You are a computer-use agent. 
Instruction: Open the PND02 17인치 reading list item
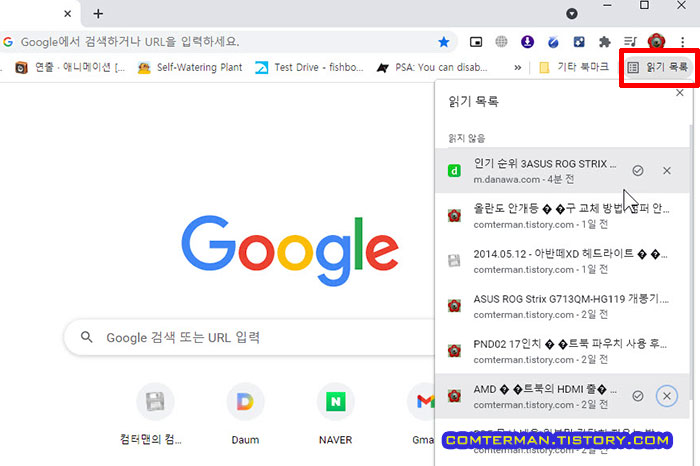pyautogui.click(x=562, y=351)
